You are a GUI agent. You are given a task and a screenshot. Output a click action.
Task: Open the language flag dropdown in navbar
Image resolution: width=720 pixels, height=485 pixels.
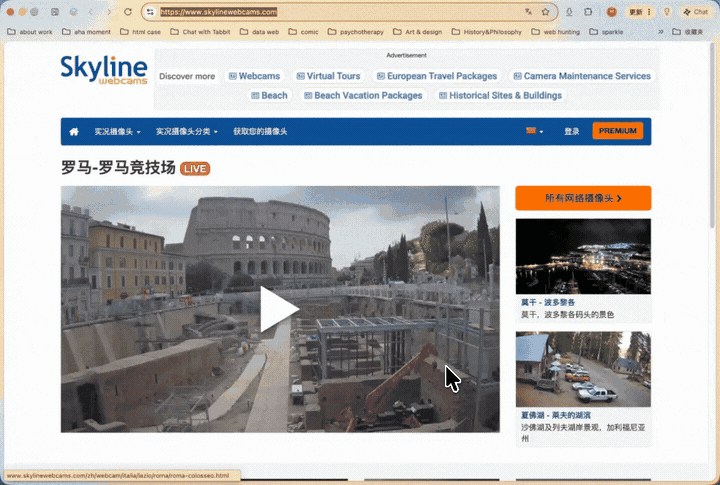click(x=534, y=131)
